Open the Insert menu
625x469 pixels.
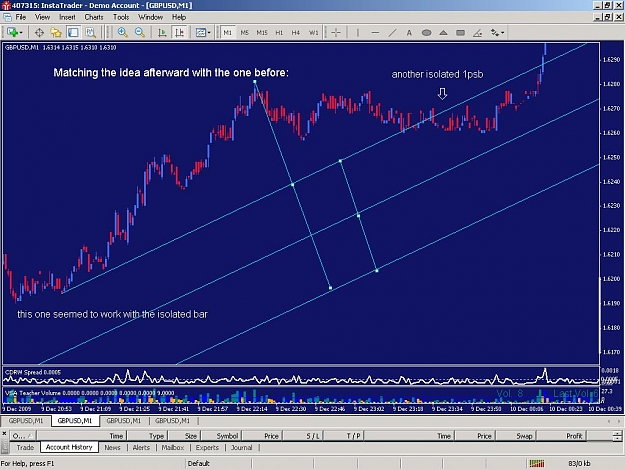(67, 17)
